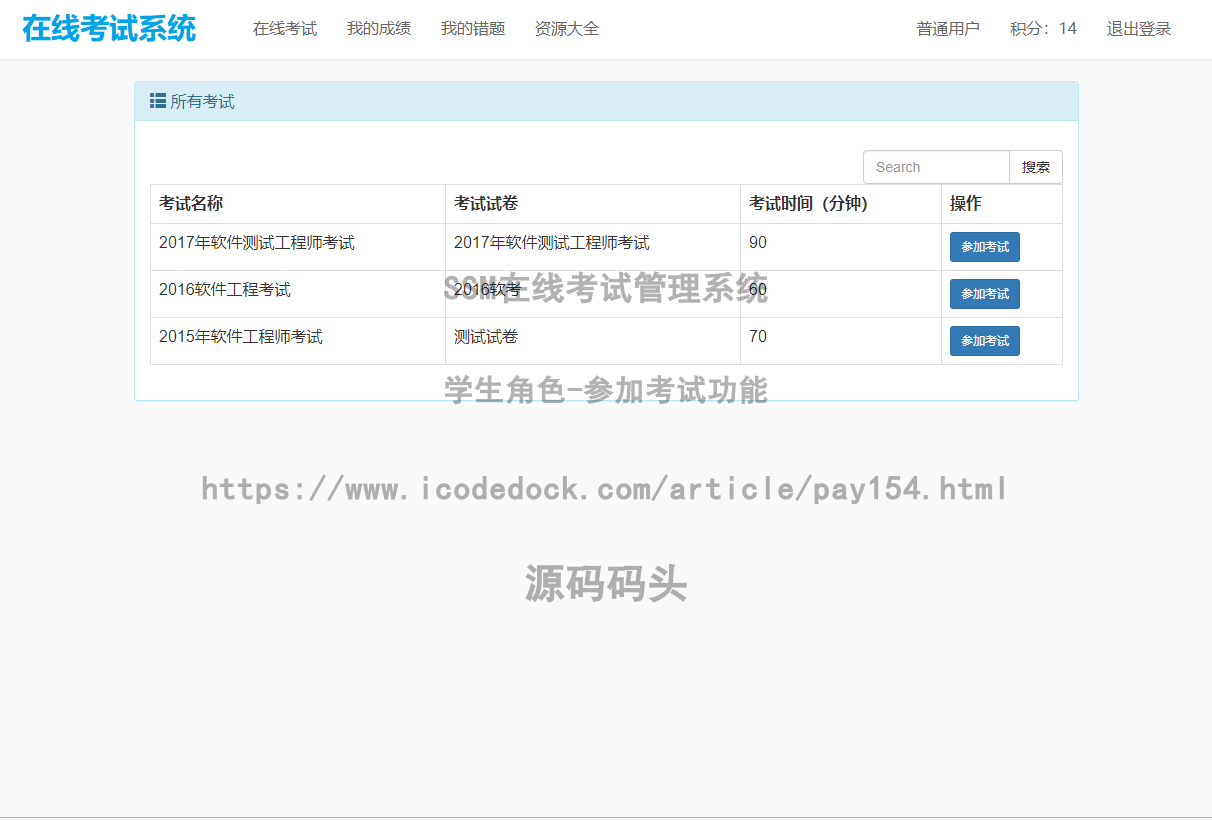This screenshot has width=1212, height=820.
Task: Click the 普通用户 label
Action: click(x=947, y=29)
